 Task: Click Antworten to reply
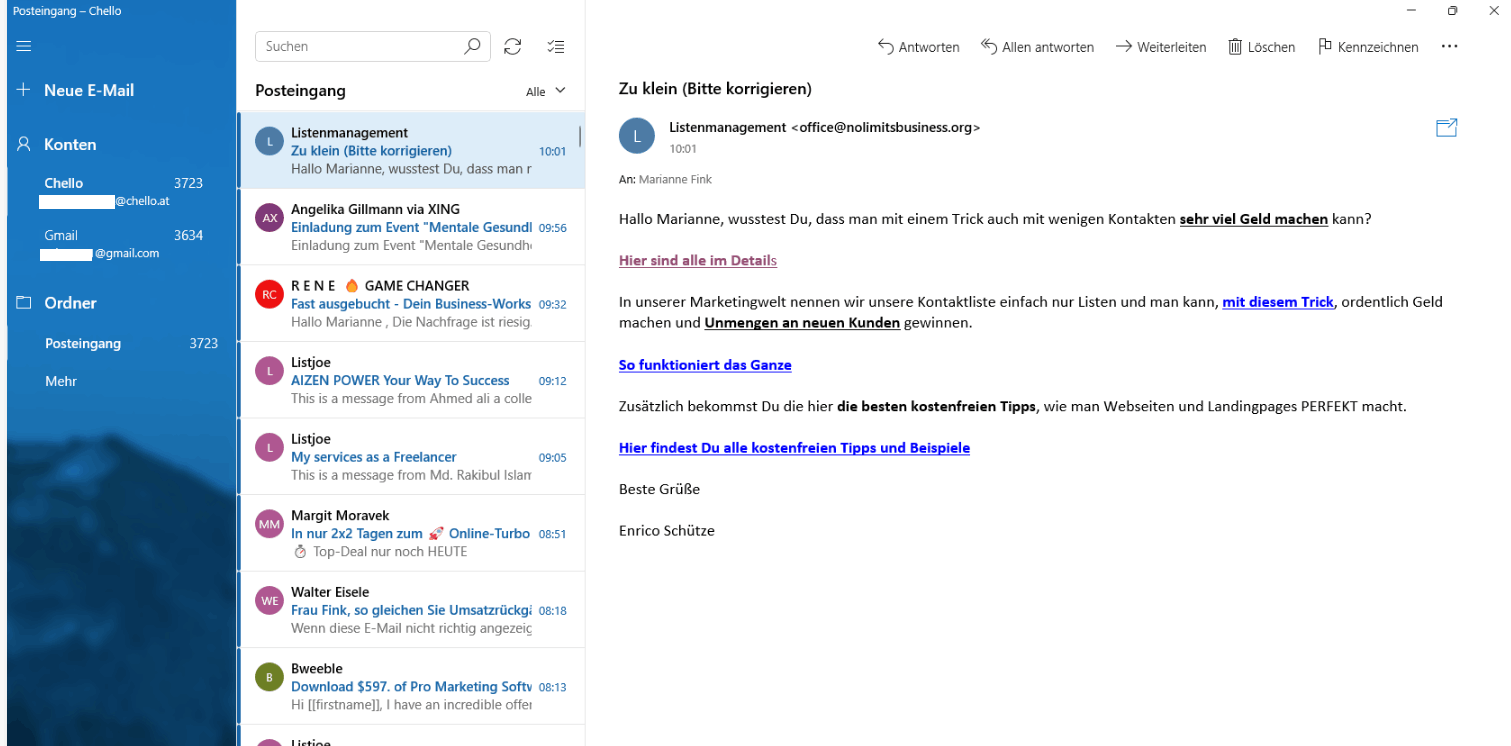pyautogui.click(x=918, y=47)
